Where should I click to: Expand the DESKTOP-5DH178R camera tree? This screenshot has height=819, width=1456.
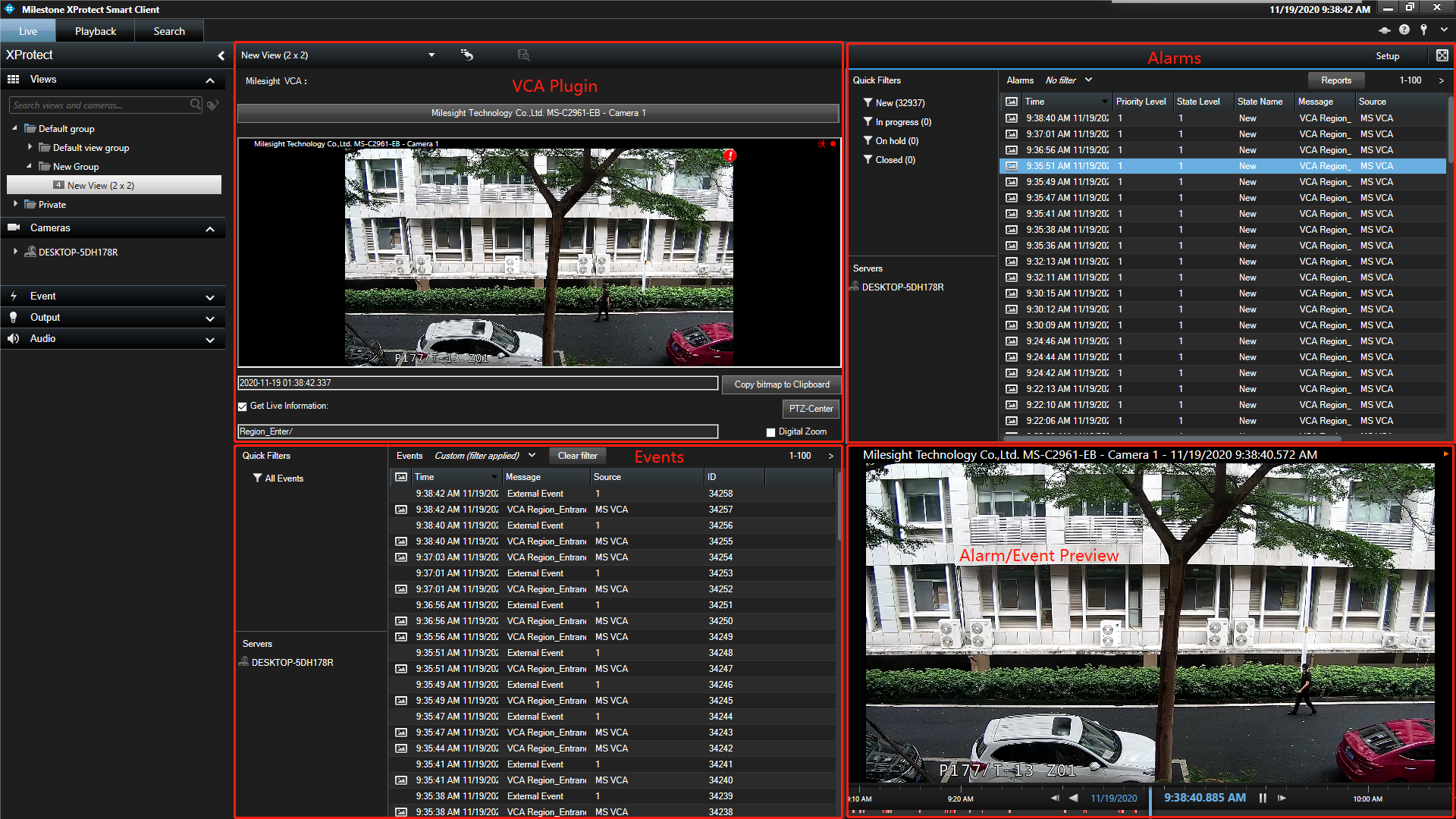click(15, 252)
